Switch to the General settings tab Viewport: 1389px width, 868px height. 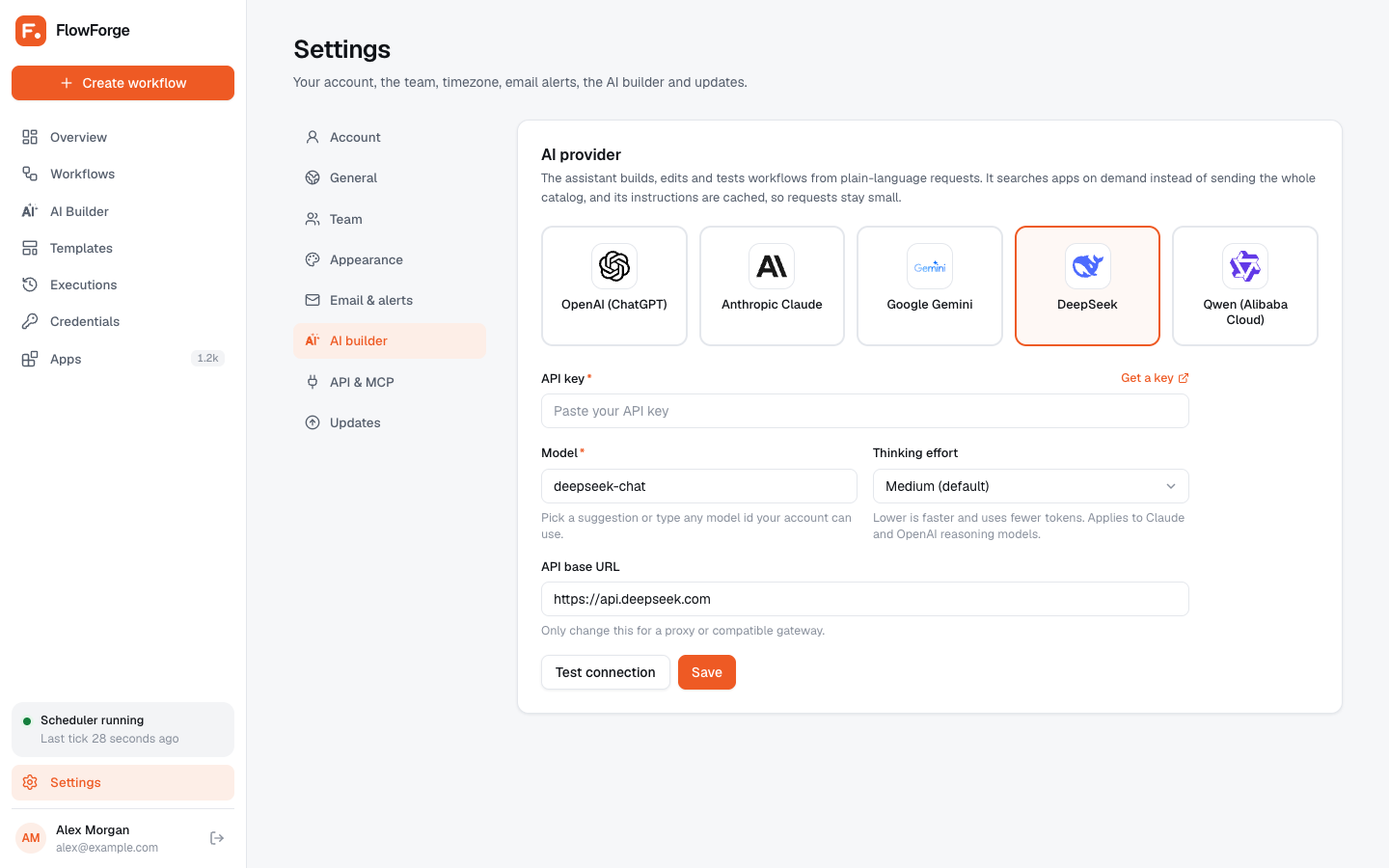click(390, 177)
